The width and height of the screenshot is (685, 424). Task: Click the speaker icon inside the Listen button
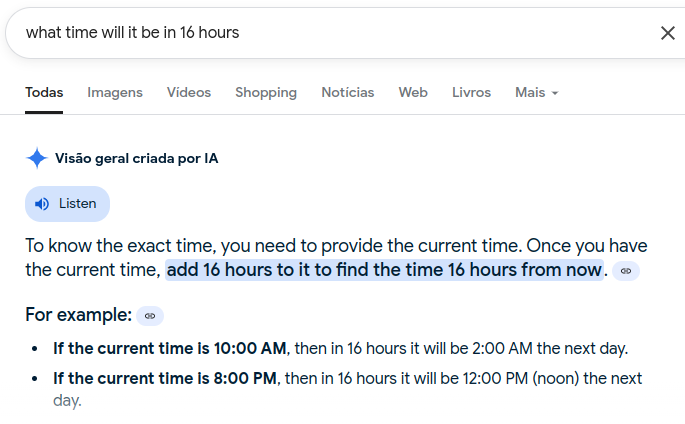(42, 204)
